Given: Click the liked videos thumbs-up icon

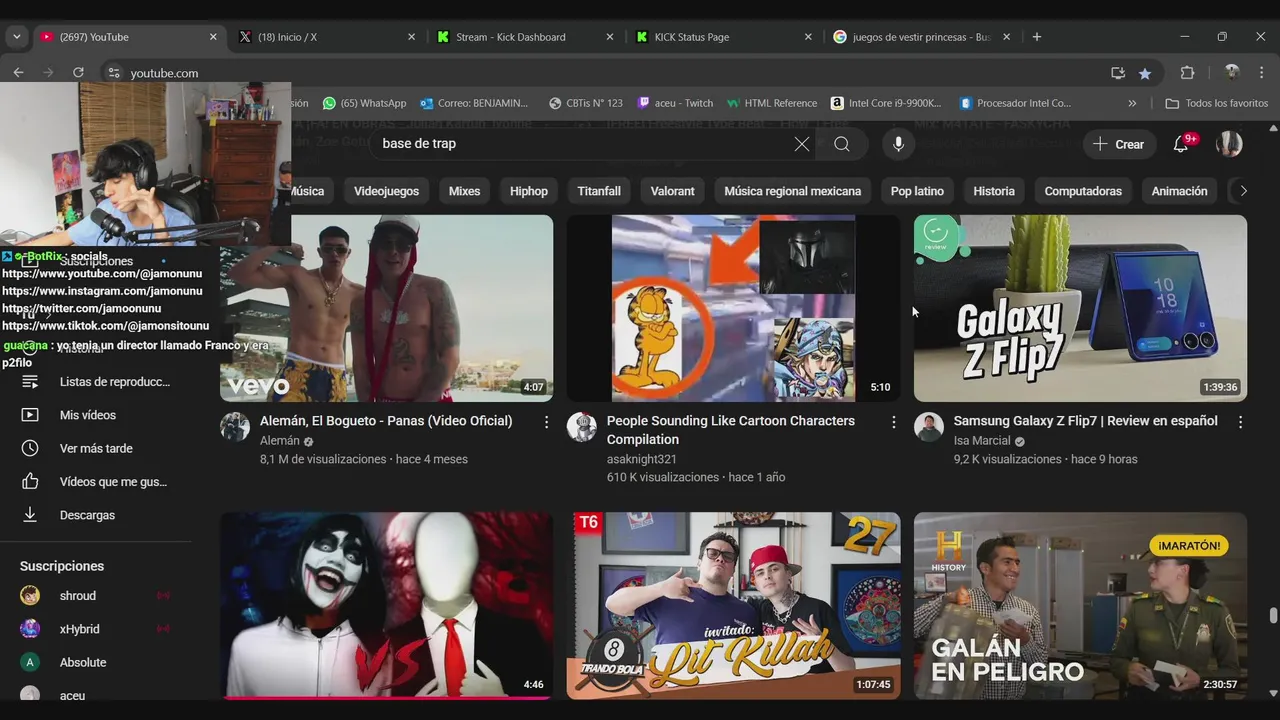Looking at the screenshot, I should (30, 482).
